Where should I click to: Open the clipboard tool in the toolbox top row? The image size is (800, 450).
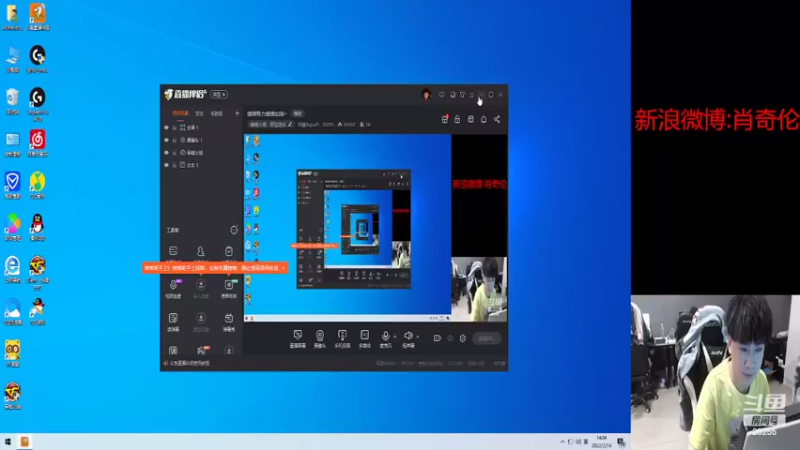[229, 252]
